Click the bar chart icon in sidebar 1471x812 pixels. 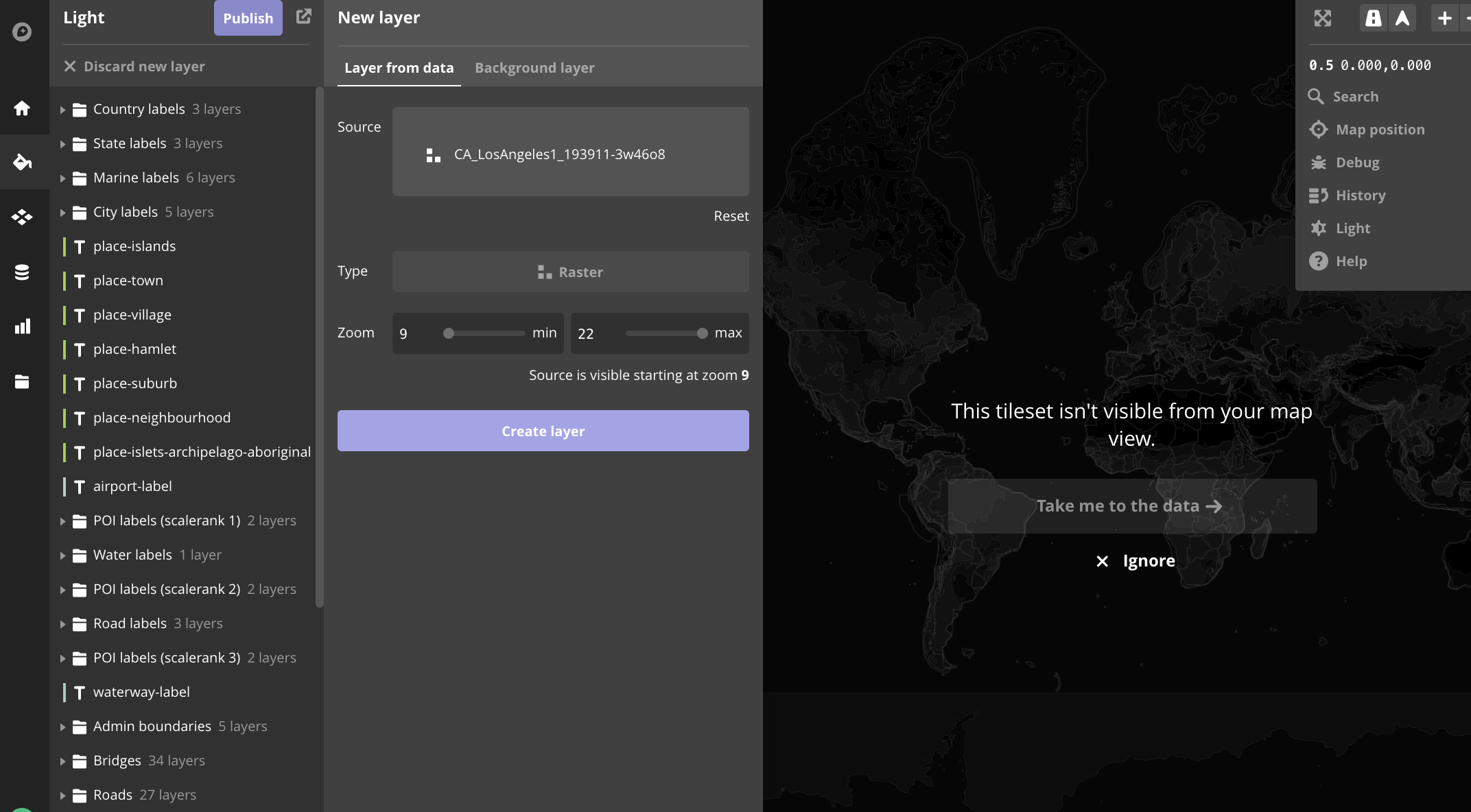(x=22, y=326)
